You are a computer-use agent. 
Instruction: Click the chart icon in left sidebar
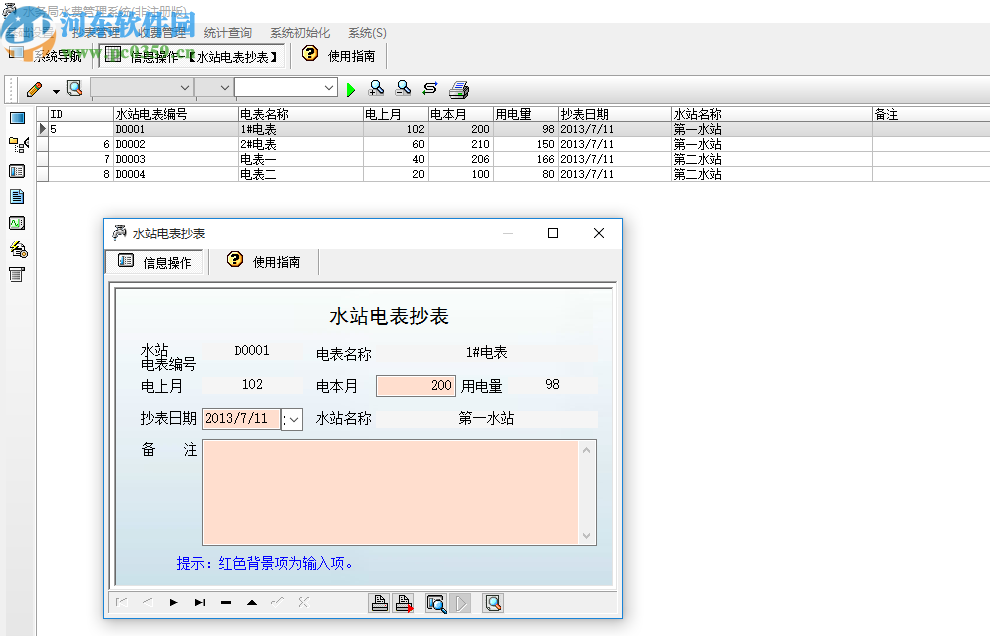(17, 223)
